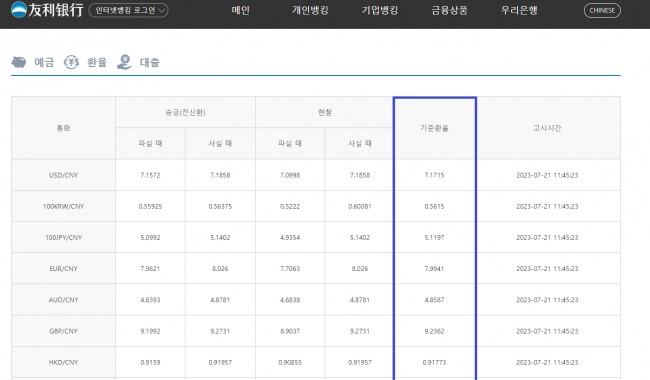
Task: Click the KRW cash value 0.60081
Action: click(x=360, y=206)
